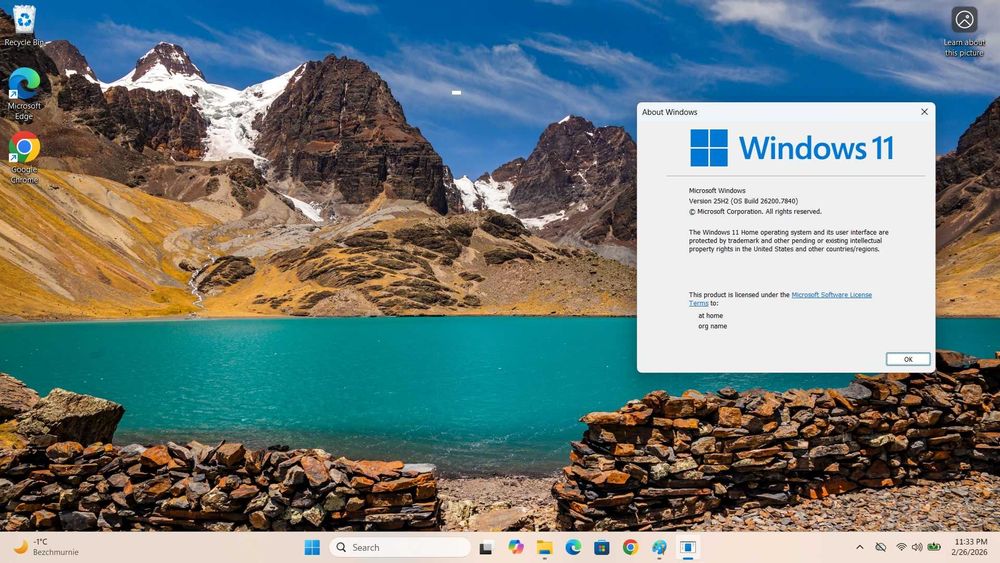This screenshot has width=1000, height=563.
Task: Click the About Windows title bar text
Action: coord(669,112)
